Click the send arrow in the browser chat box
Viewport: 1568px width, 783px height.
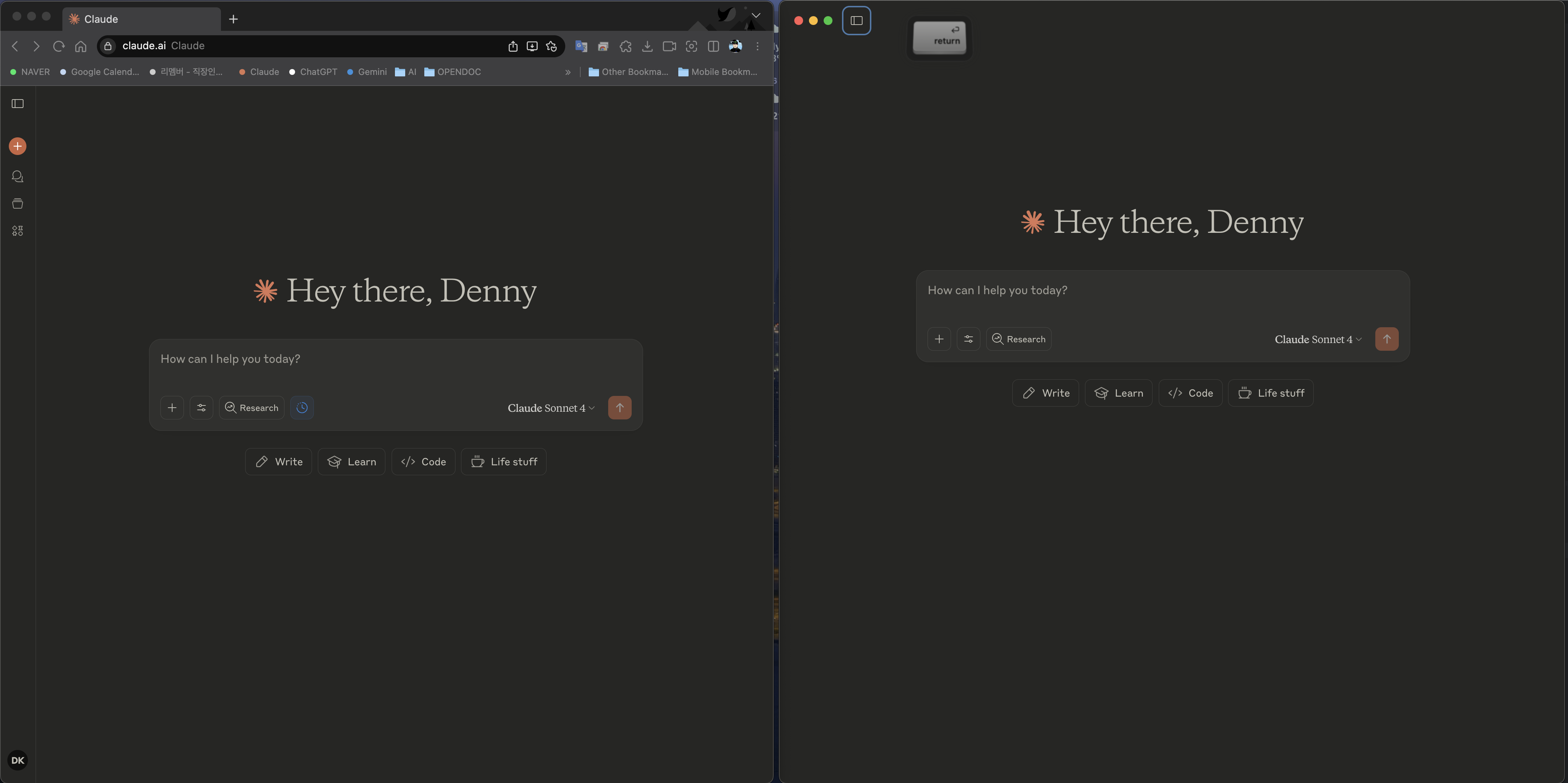coord(619,408)
